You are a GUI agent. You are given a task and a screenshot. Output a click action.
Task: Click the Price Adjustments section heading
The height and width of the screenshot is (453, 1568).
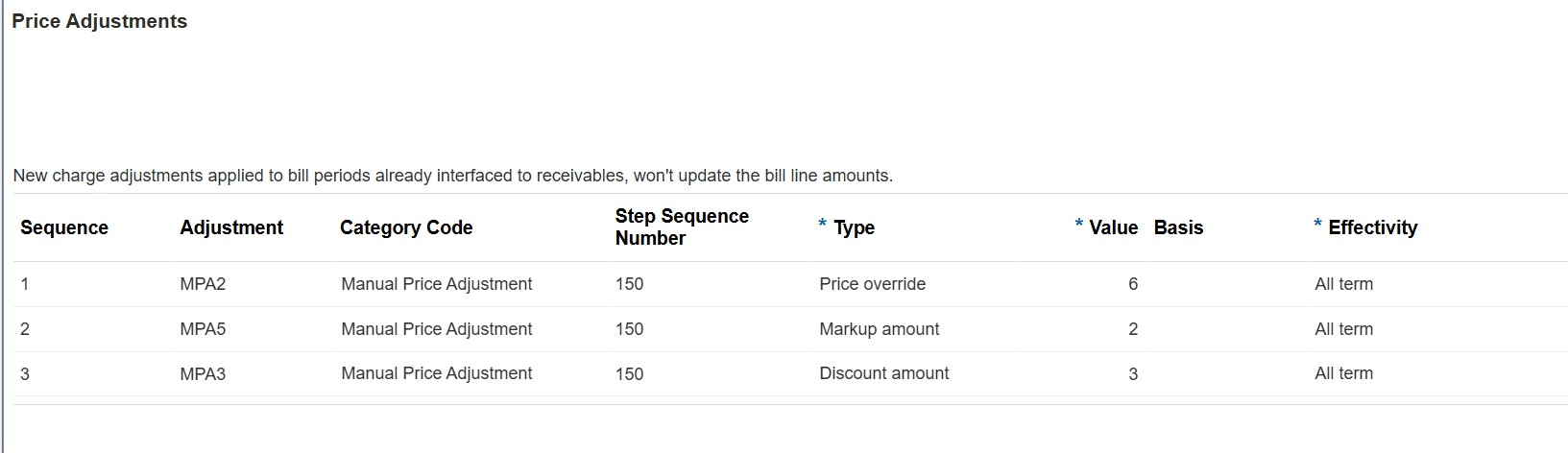point(100,21)
